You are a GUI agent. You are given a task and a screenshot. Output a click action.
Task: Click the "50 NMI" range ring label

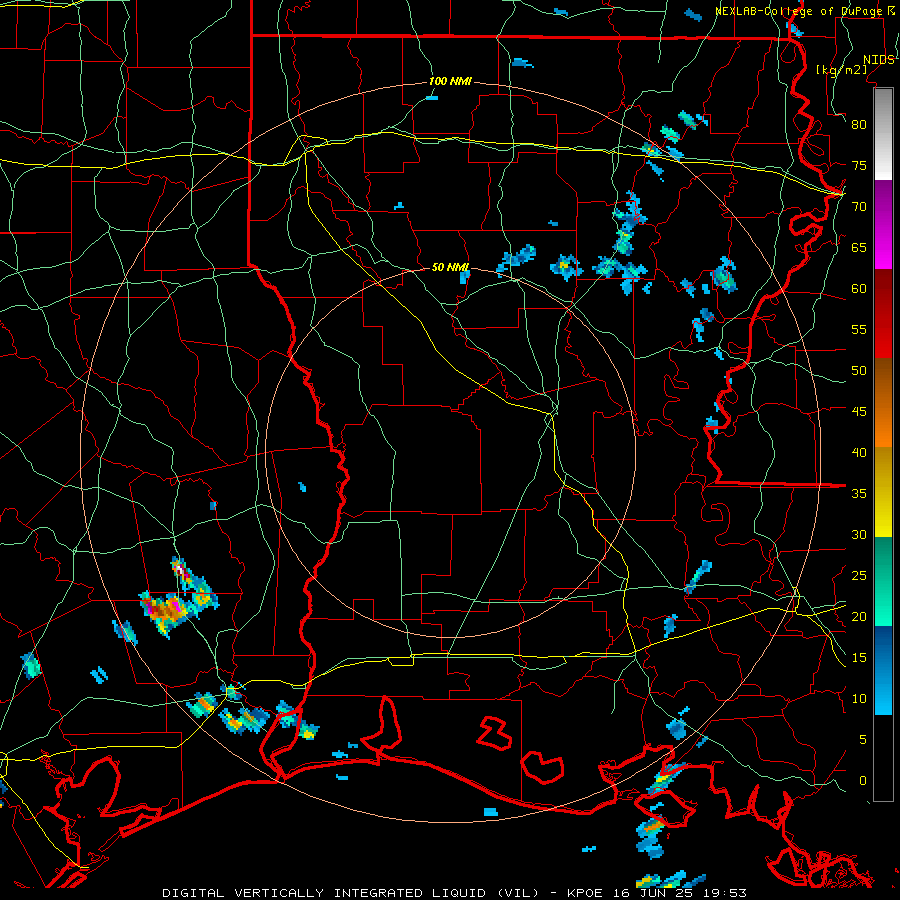pyautogui.click(x=450, y=267)
